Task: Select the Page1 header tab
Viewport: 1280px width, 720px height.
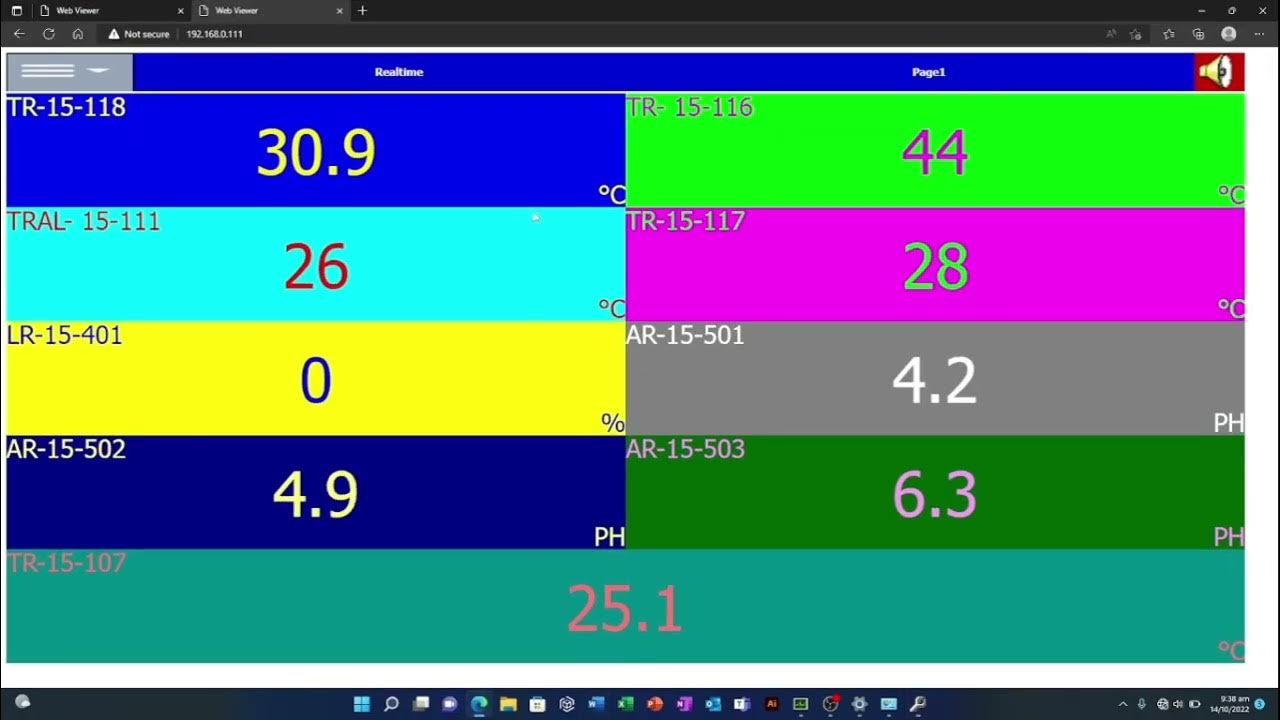Action: point(928,72)
